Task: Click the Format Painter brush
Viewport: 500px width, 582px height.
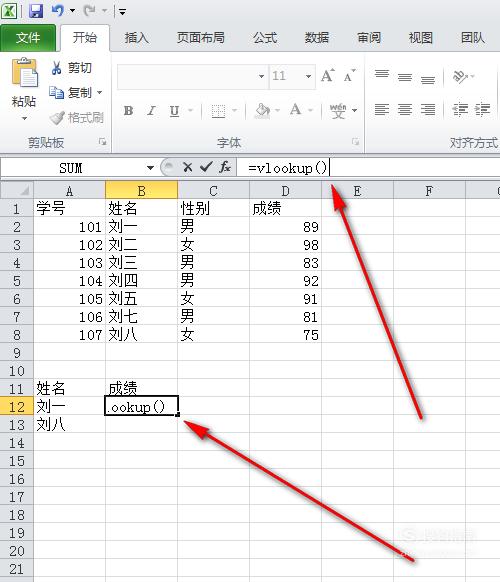Action: [x=76, y=118]
